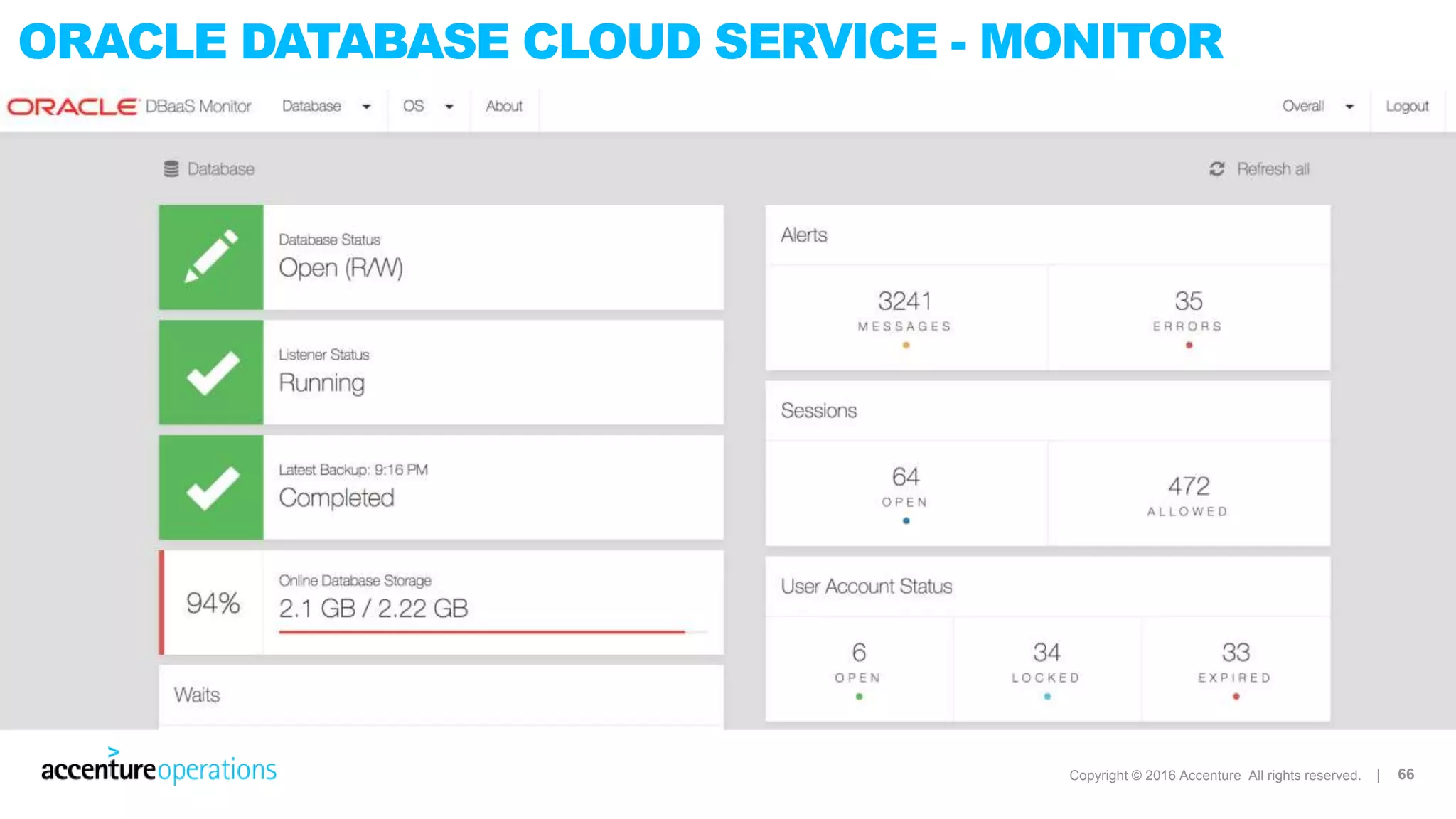Click the arrow beside the OS menu

pos(449,107)
